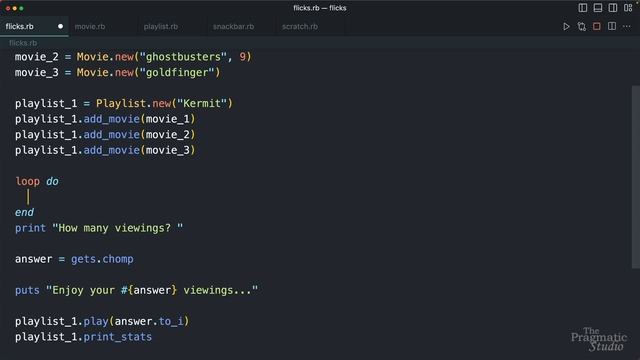Viewport: 640px width, 360px height.
Task: Click the red stop square icon
Action: [x=597, y=27]
